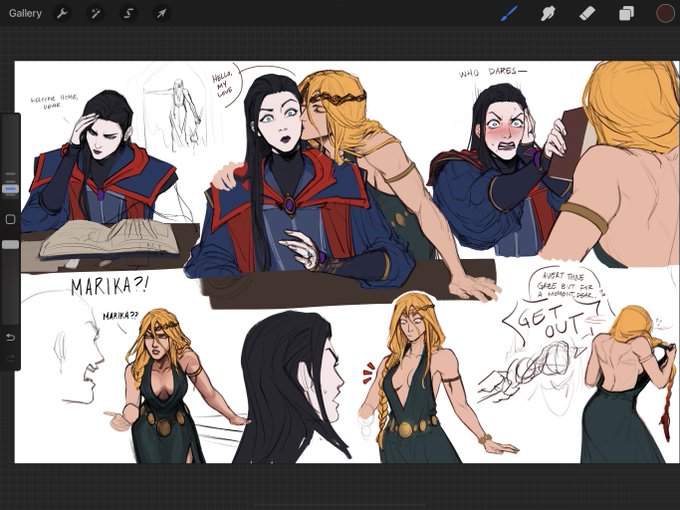Activate the Transform arrow tool
Viewport: 680px width, 510px height.
161,13
